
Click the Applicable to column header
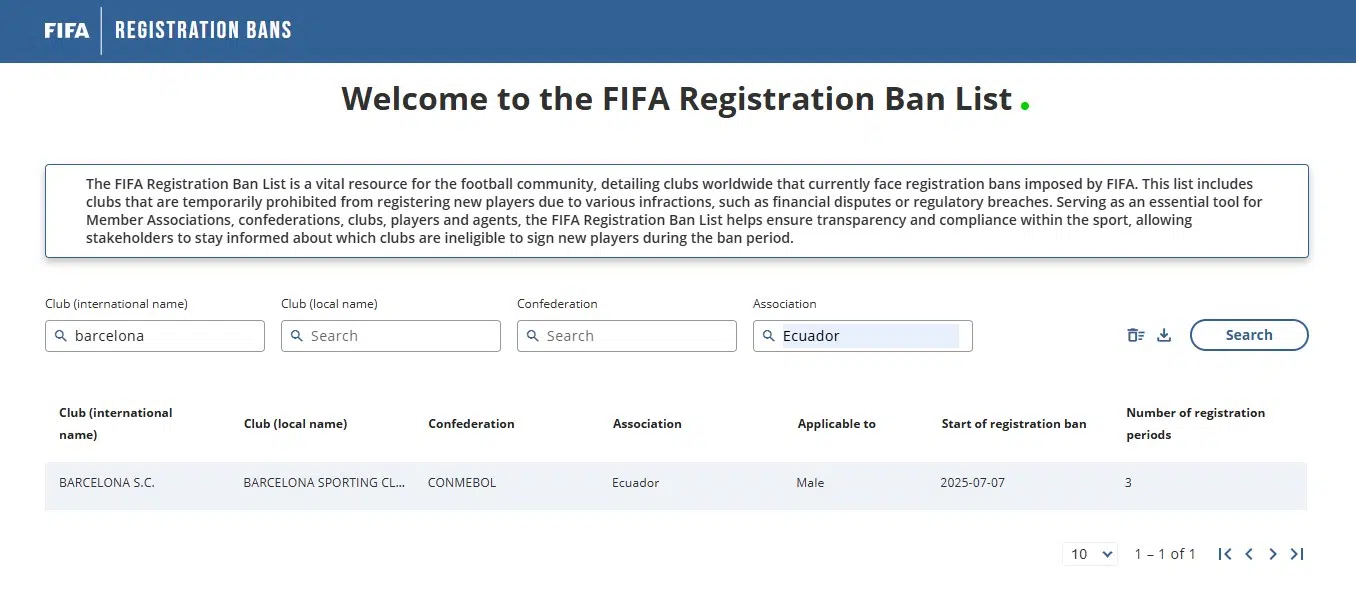[x=836, y=424]
